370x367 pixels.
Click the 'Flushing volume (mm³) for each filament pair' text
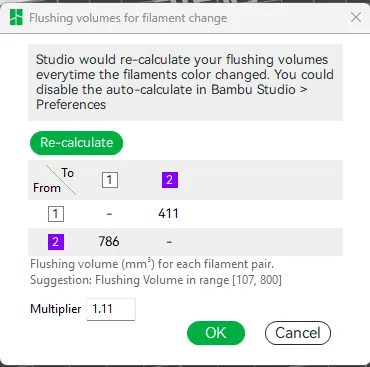(x=152, y=264)
